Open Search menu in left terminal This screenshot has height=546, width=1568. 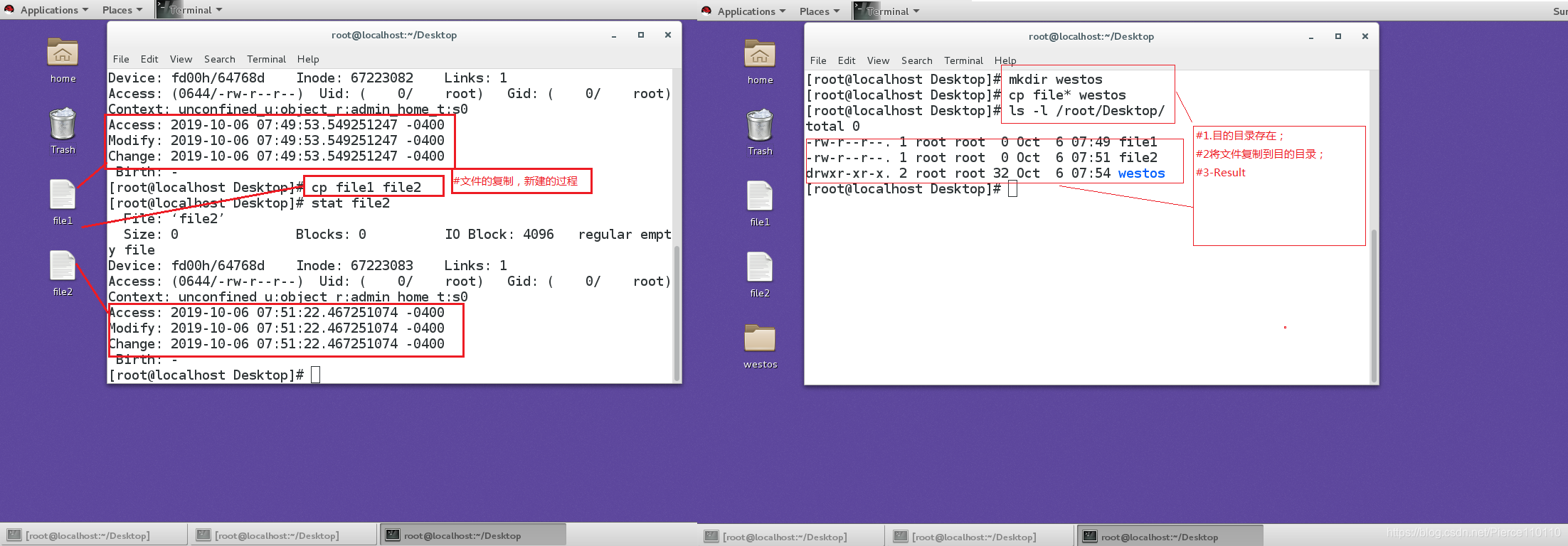click(x=219, y=59)
